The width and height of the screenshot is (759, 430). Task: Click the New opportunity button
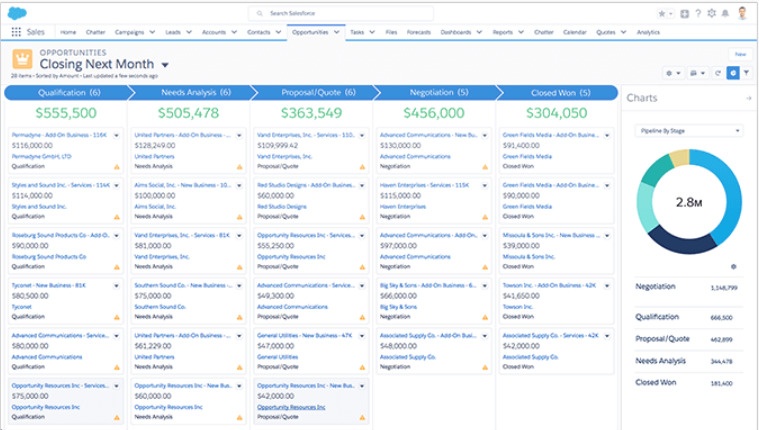[740, 54]
